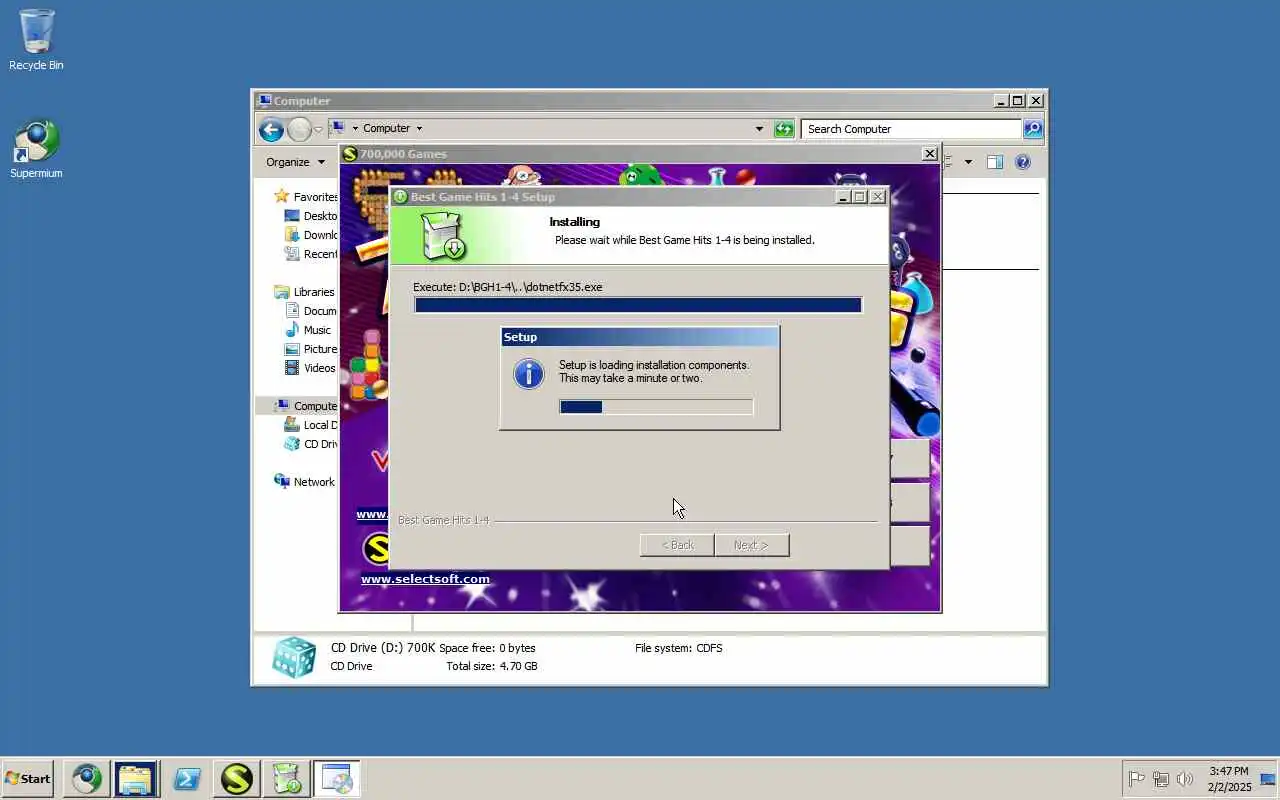This screenshot has width=1280, height=800.
Task: Click the Search Computer input field
Action: tap(910, 129)
